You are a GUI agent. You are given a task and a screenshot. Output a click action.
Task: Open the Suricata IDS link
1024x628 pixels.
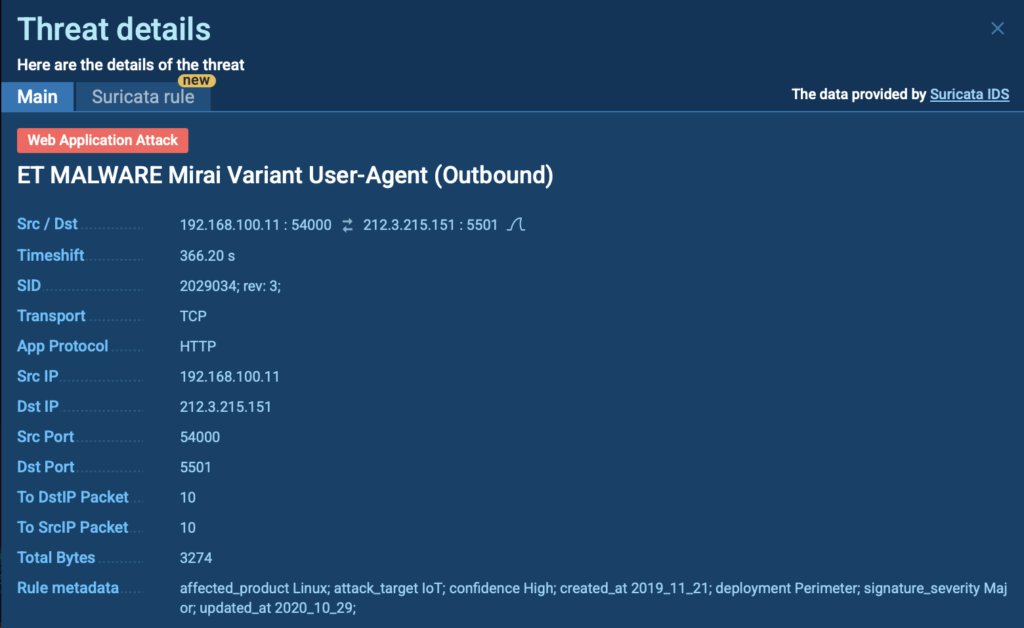pos(969,94)
